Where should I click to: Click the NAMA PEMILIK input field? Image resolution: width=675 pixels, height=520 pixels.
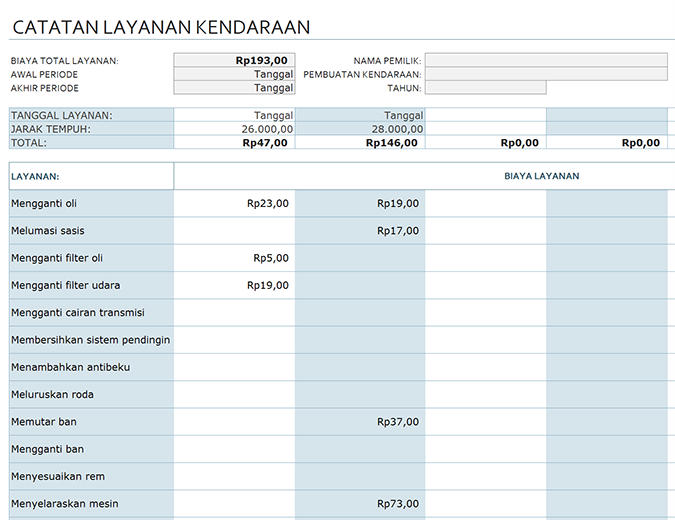546,60
